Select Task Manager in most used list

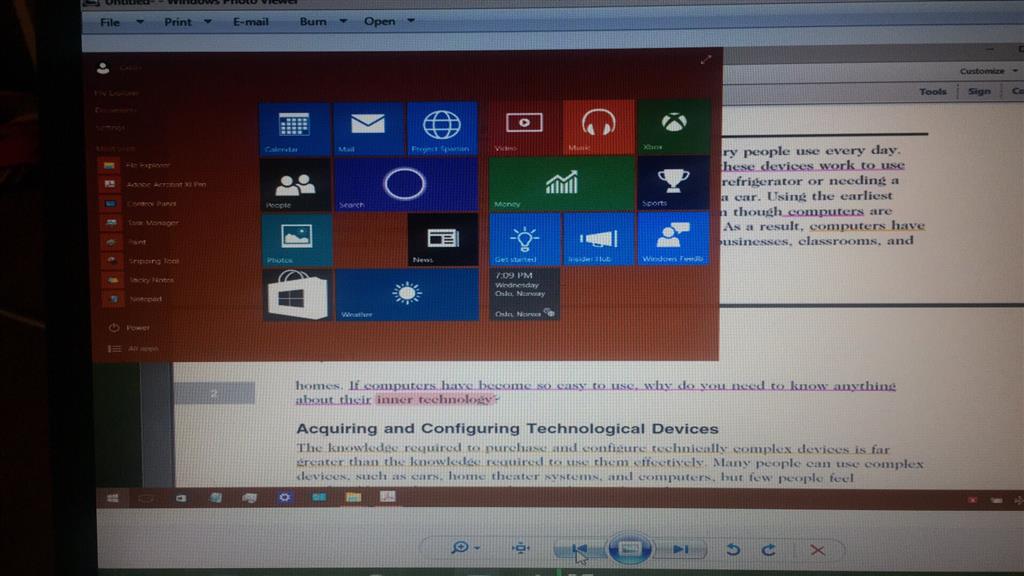pos(140,223)
